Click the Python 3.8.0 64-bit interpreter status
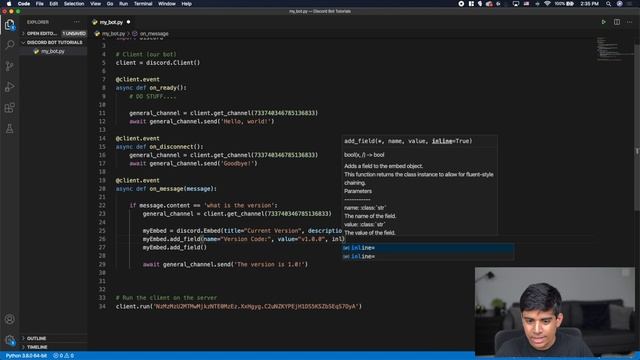This screenshot has height=360, width=640. (x=26, y=356)
